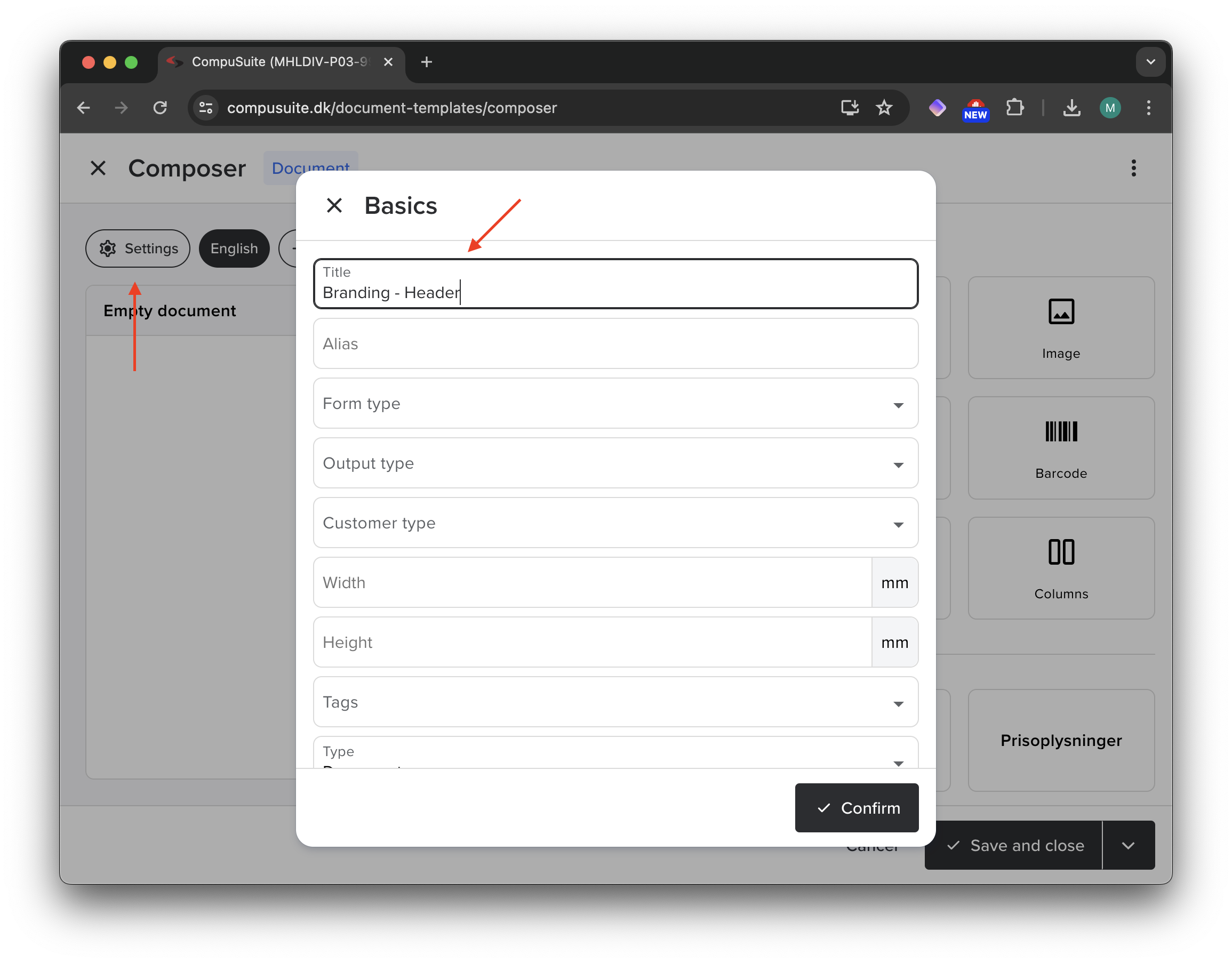Open Composer three-dot overflow menu

tap(1133, 168)
